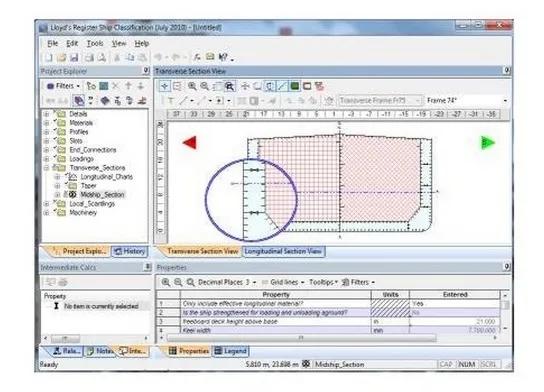Click the zoom in magnifier in section toolbar
The height and width of the screenshot is (392, 544).
(192, 86)
